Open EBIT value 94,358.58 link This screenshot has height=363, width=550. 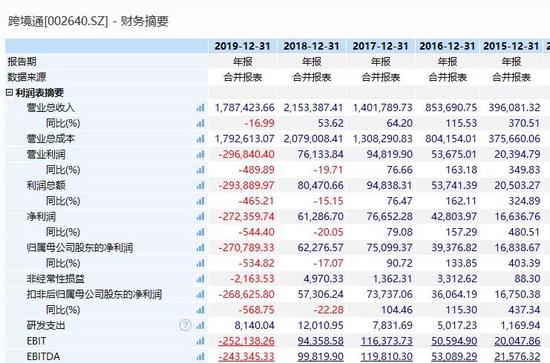[320, 341]
